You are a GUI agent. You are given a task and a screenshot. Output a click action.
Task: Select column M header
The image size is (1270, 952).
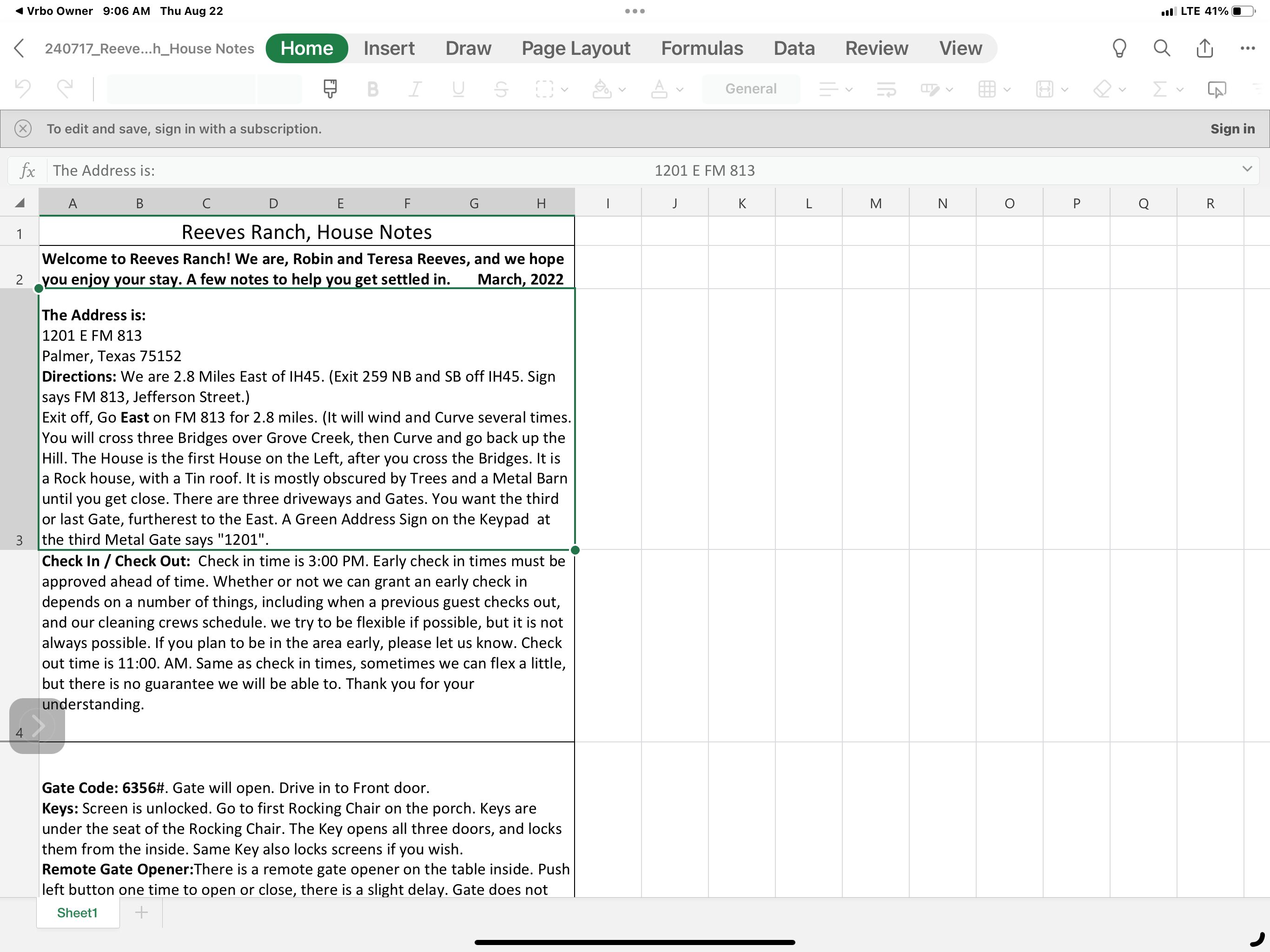pyautogui.click(x=875, y=203)
